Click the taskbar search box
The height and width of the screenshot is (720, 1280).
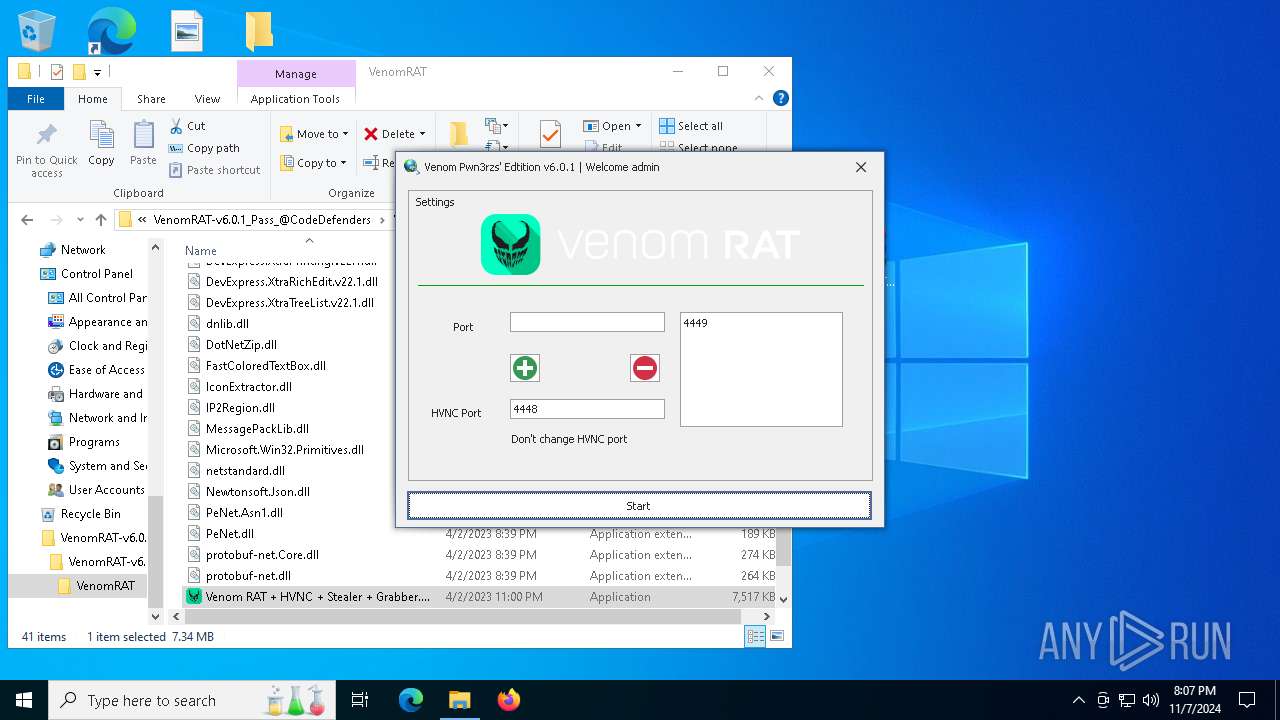pyautogui.click(x=192, y=700)
